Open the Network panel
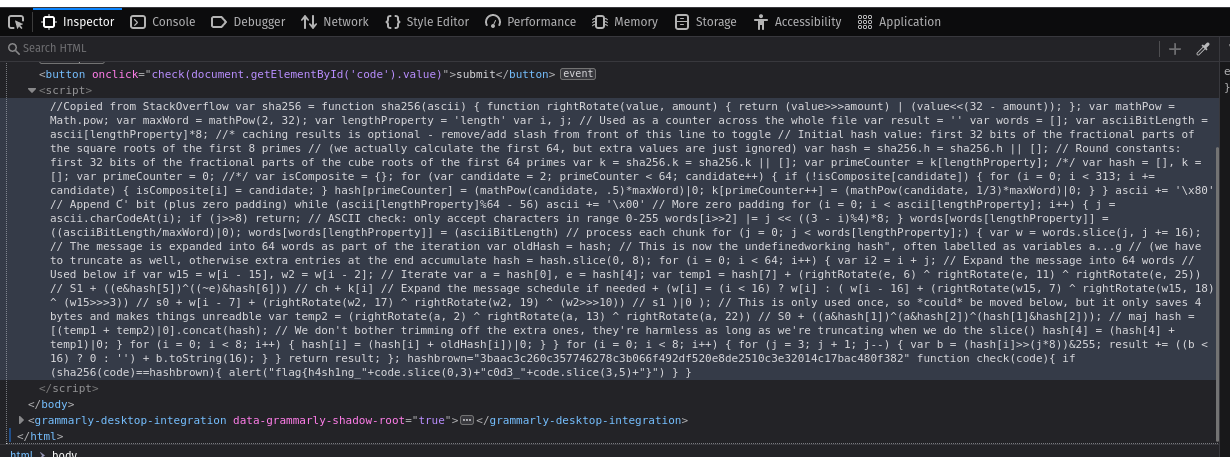The width and height of the screenshot is (1230, 457). (x=334, y=21)
